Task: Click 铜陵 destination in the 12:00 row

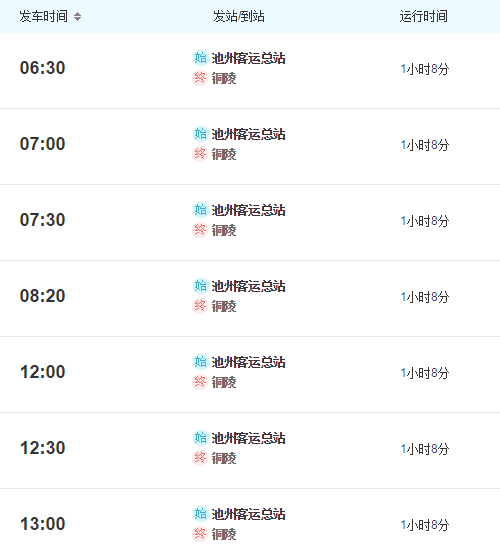Action: tap(224, 382)
